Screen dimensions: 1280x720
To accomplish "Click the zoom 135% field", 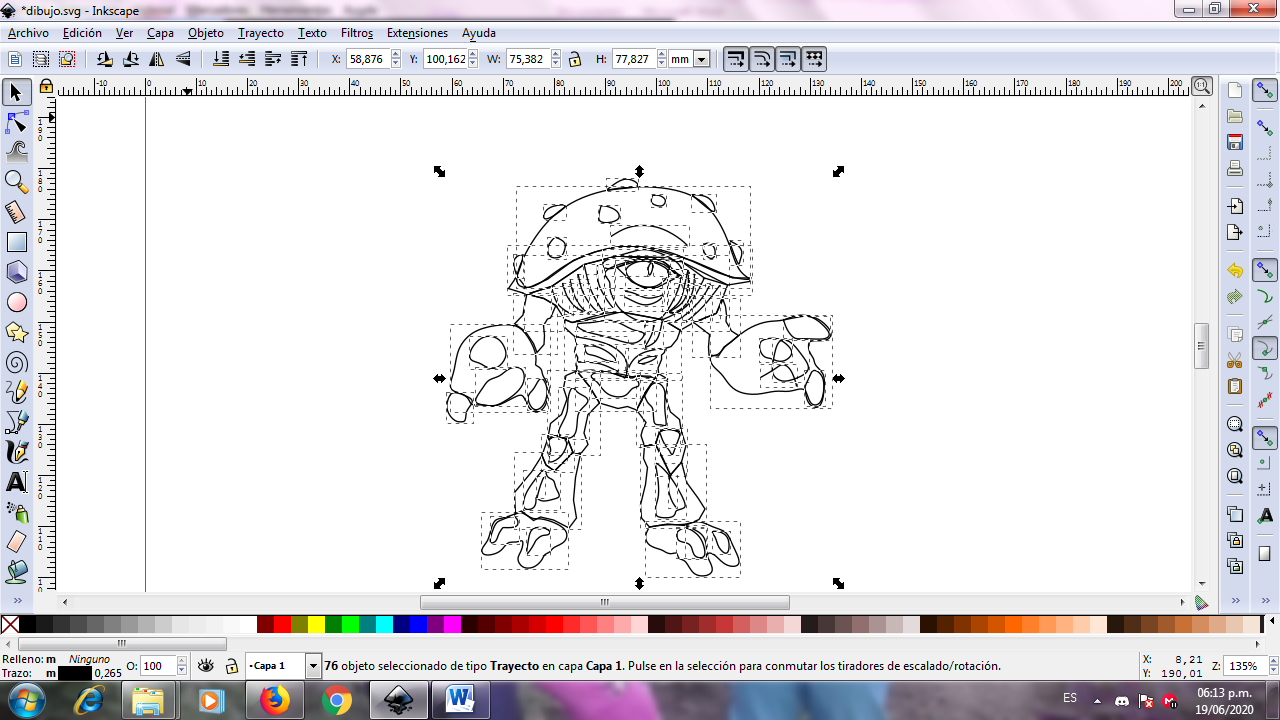I will [x=1245, y=666].
